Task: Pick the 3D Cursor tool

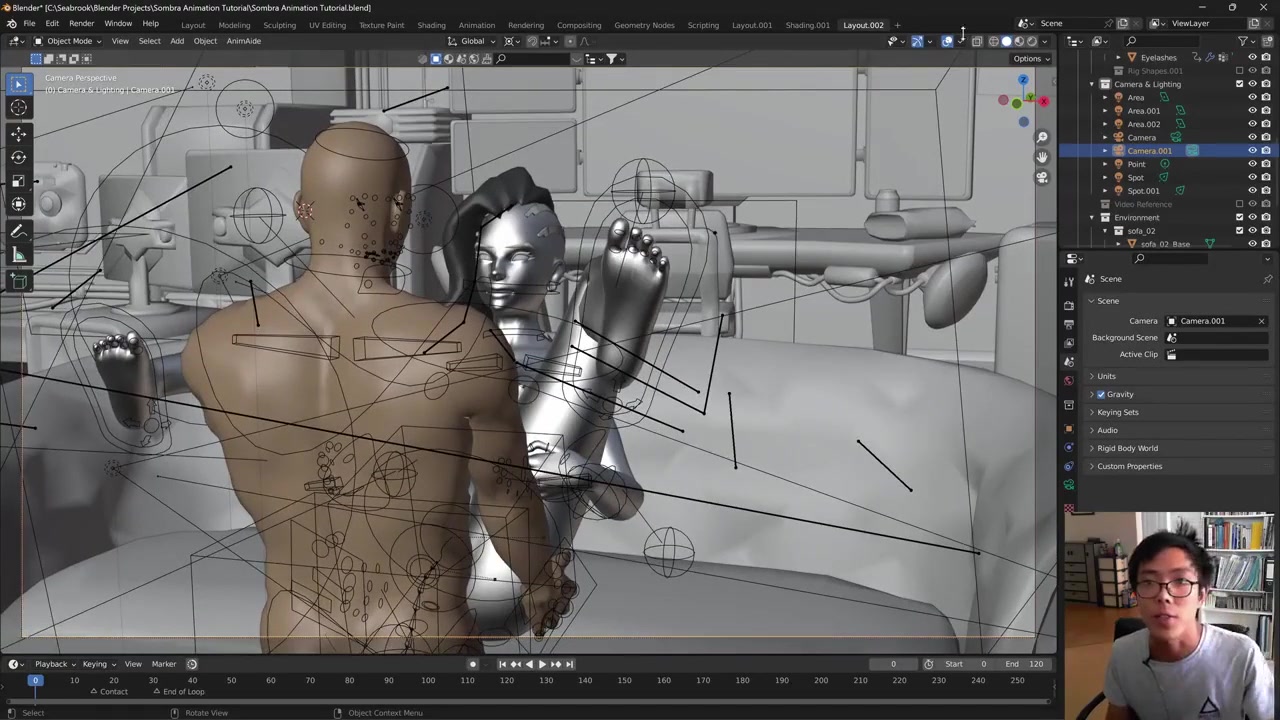Action: [18, 108]
